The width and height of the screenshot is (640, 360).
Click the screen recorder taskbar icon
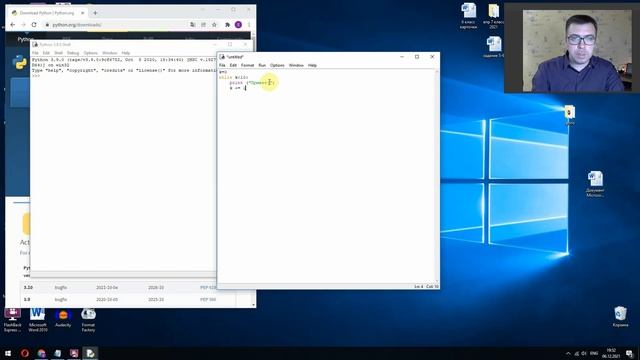pos(74,353)
